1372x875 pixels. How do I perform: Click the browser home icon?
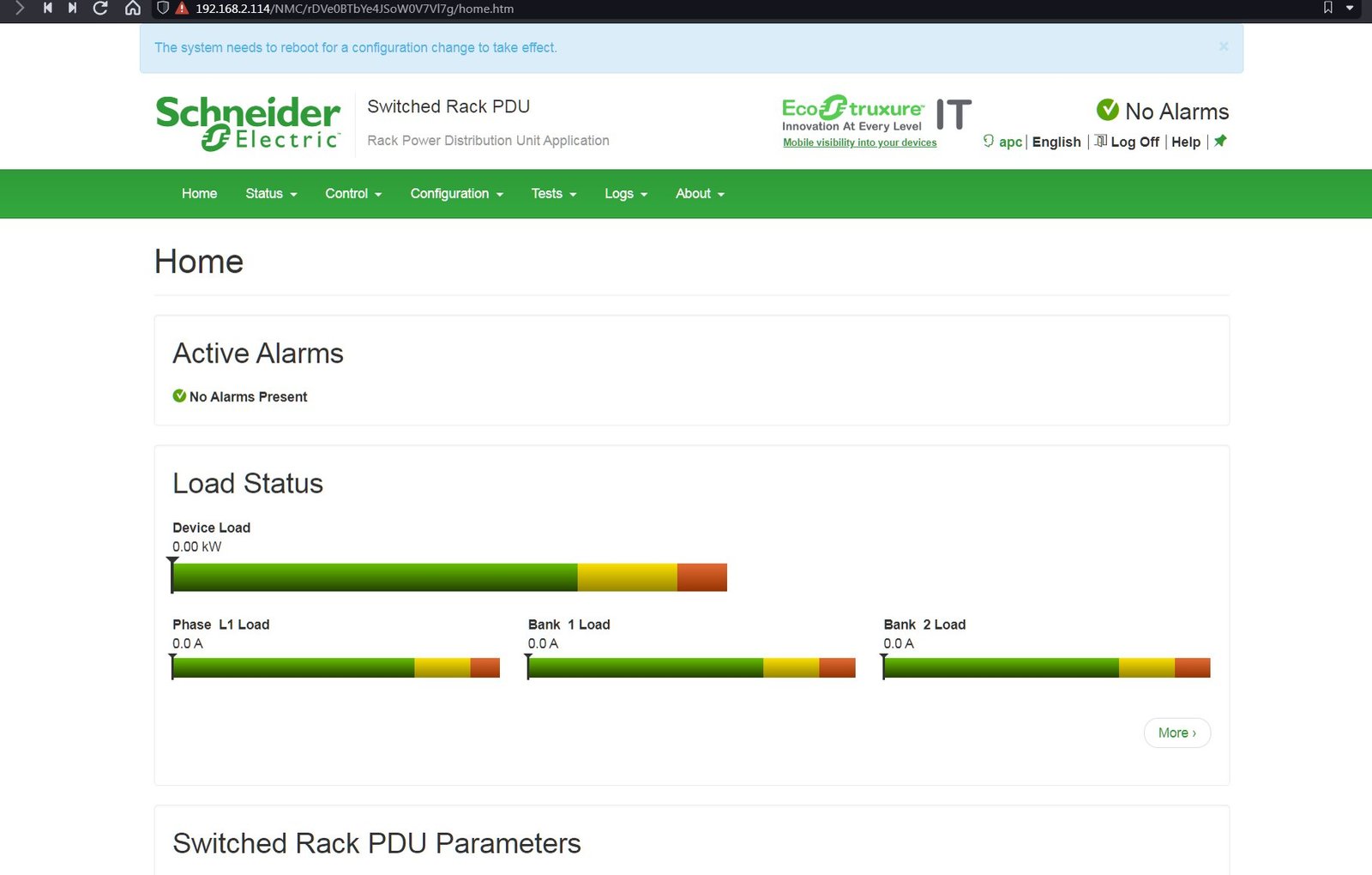[133, 9]
